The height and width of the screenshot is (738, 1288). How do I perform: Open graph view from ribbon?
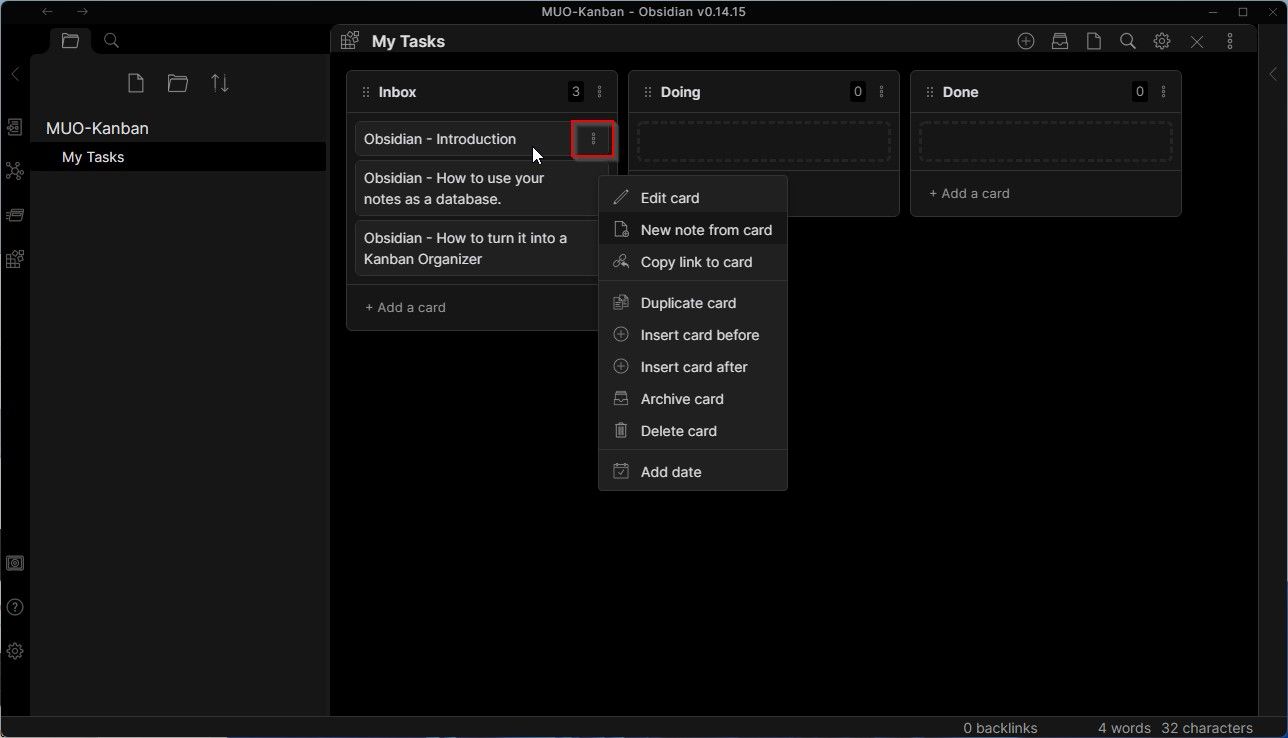(x=15, y=171)
